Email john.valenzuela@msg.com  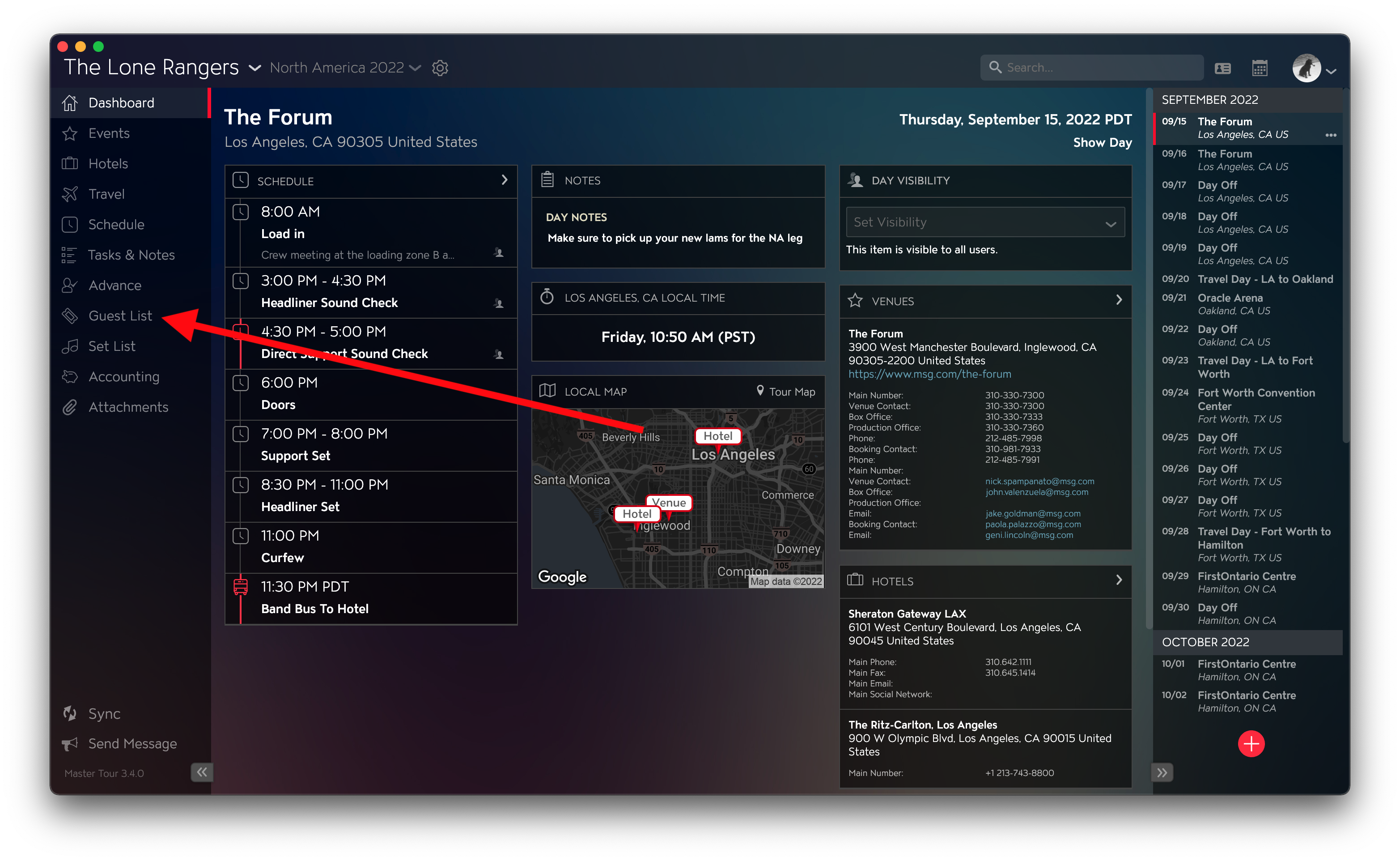(x=1036, y=492)
